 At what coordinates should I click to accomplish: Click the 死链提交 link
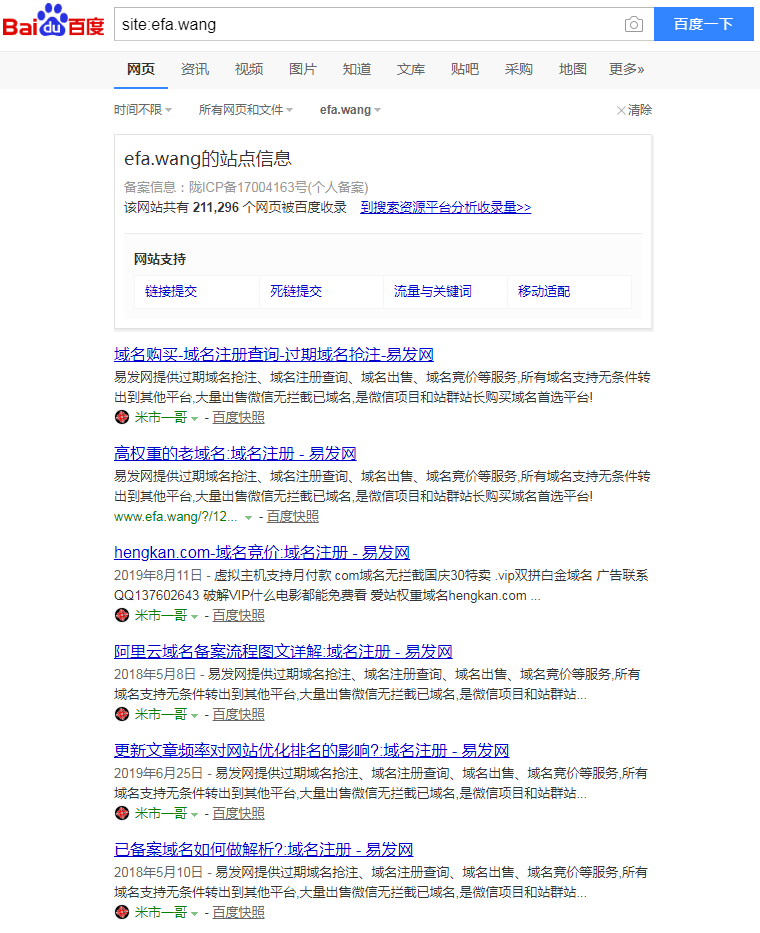296,292
